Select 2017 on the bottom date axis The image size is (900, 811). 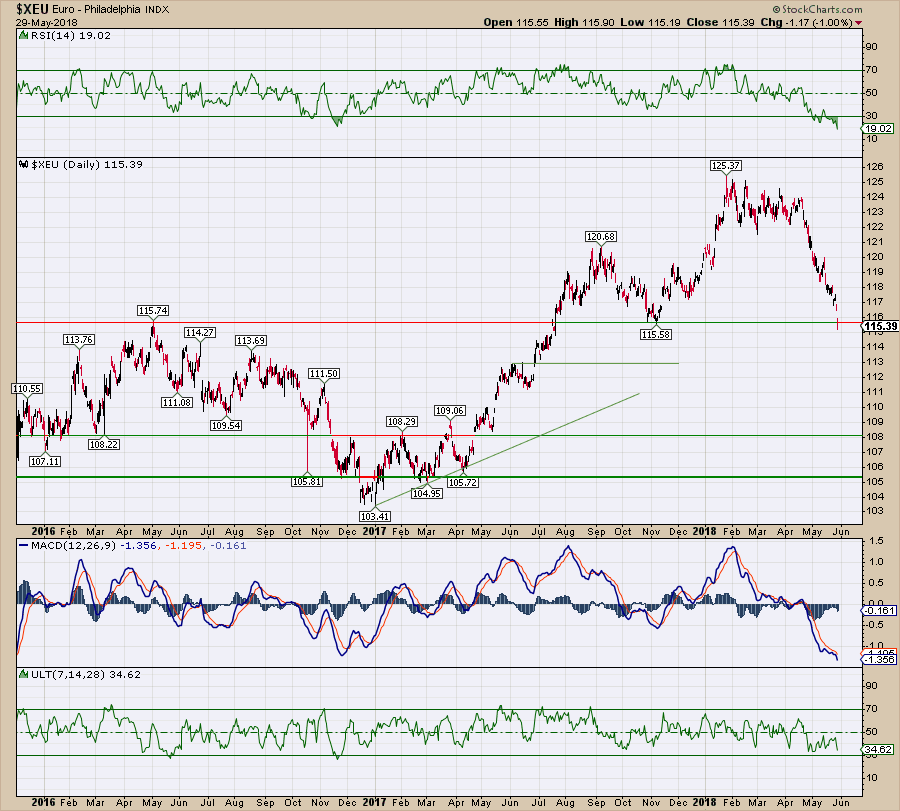pos(374,801)
